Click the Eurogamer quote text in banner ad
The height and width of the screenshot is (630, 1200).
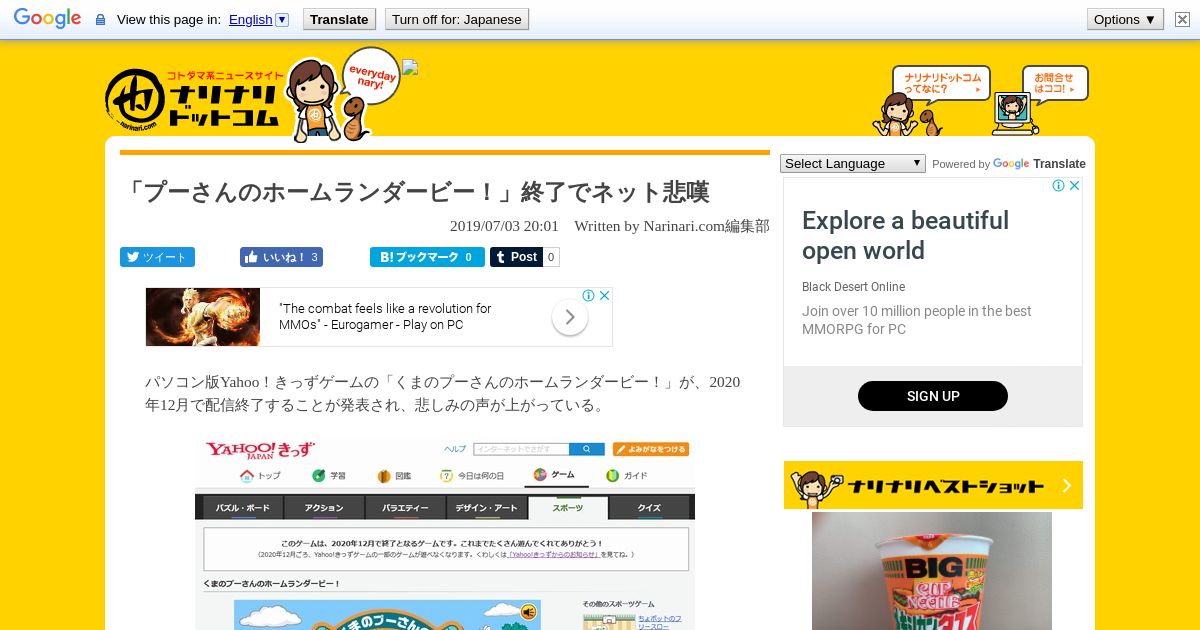pos(385,317)
